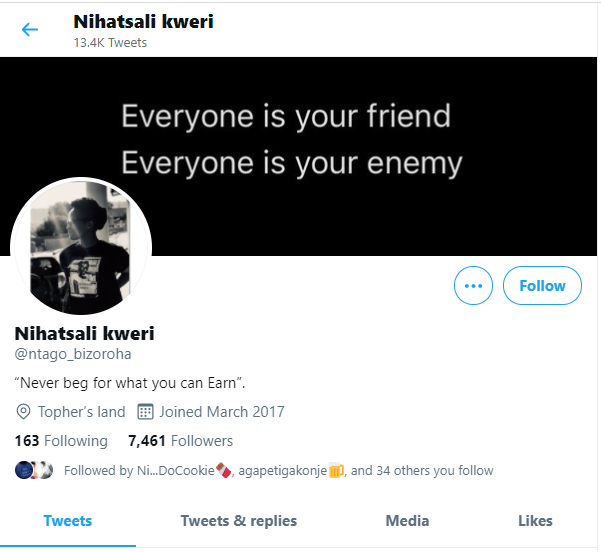This screenshot has width=601, height=552.
Task: Open the three-dot more options button
Action: pos(473,286)
